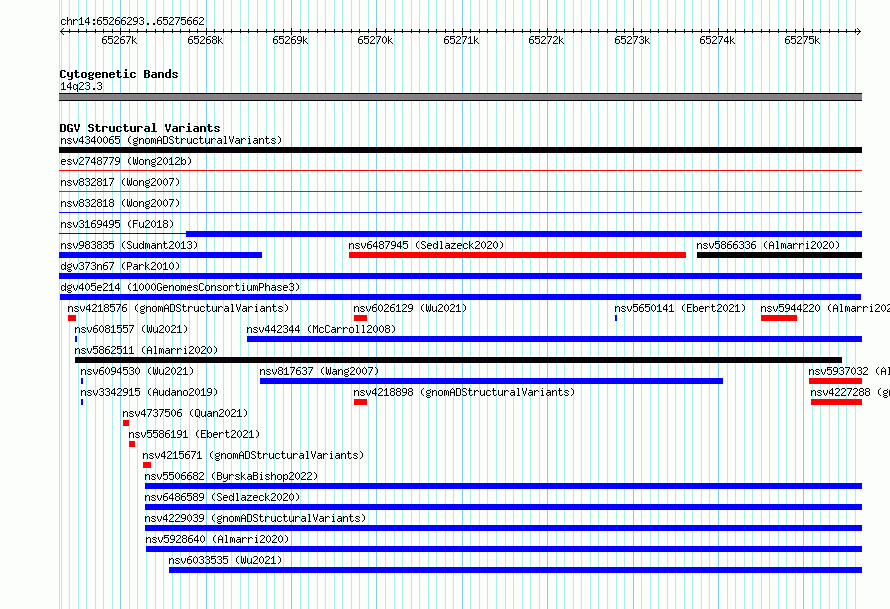The image size is (890, 609).
Task: Click the thick blue bar of nsv3169495
Action: 524,234
